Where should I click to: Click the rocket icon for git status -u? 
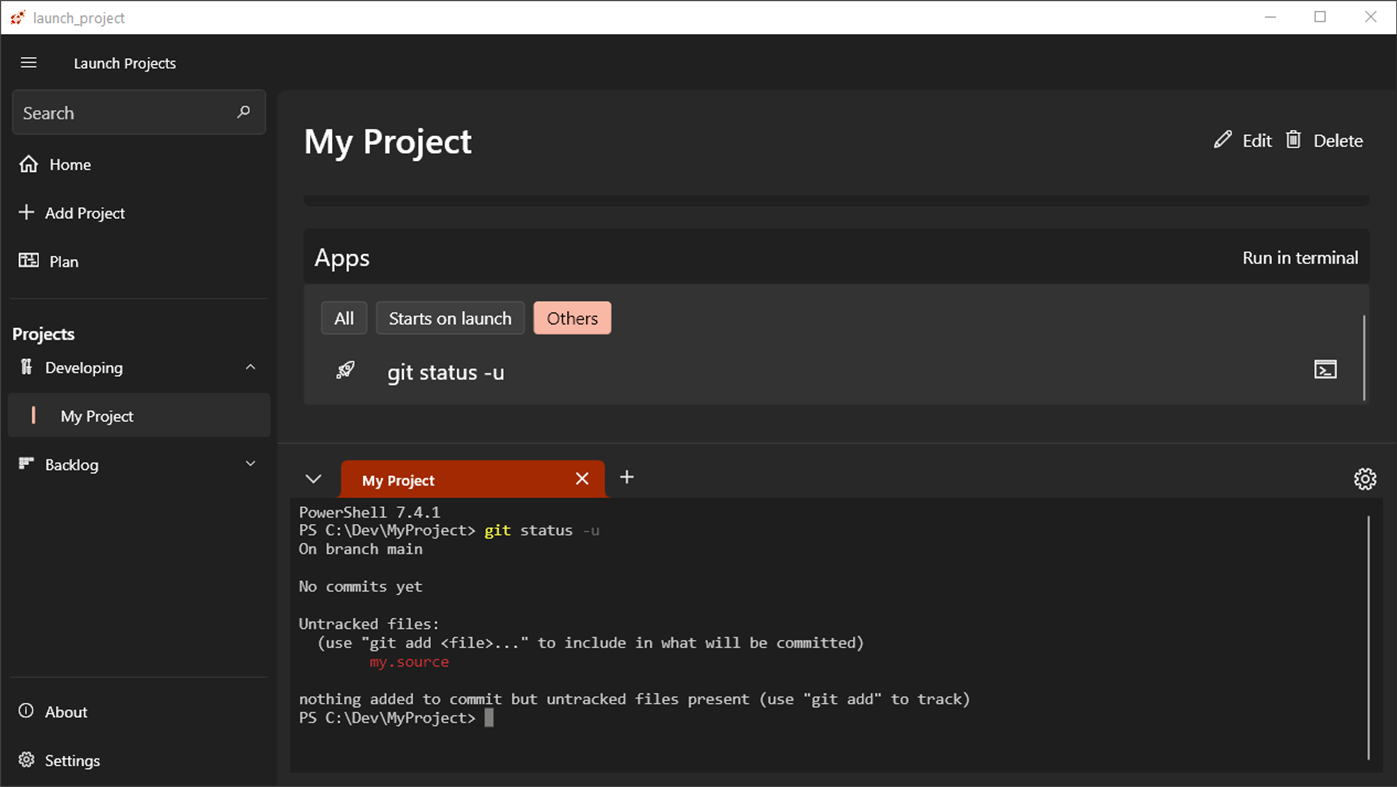[345, 371]
